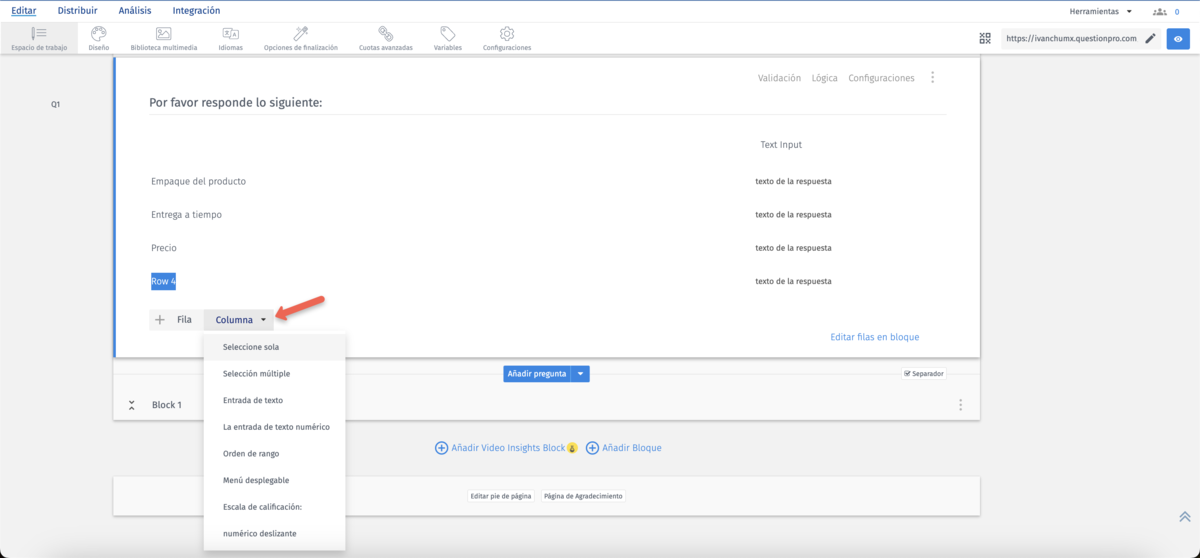Click texto de la respuesta in Precio row

pyautogui.click(x=793, y=248)
